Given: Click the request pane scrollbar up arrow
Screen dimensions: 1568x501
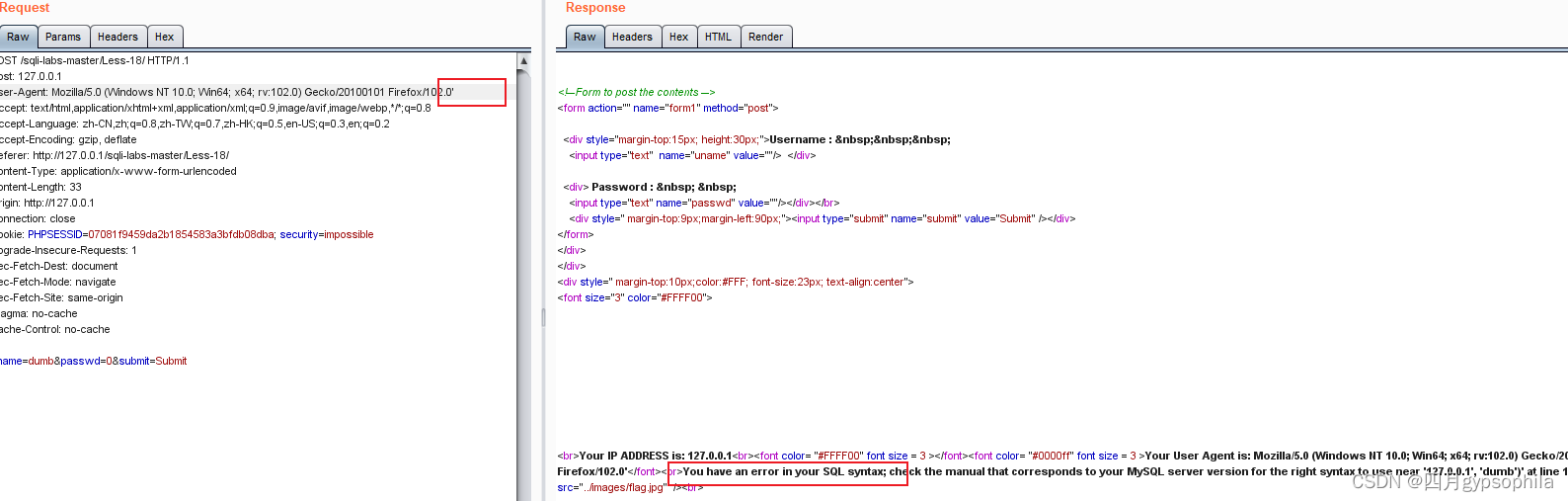Looking at the screenshot, I should (x=524, y=61).
